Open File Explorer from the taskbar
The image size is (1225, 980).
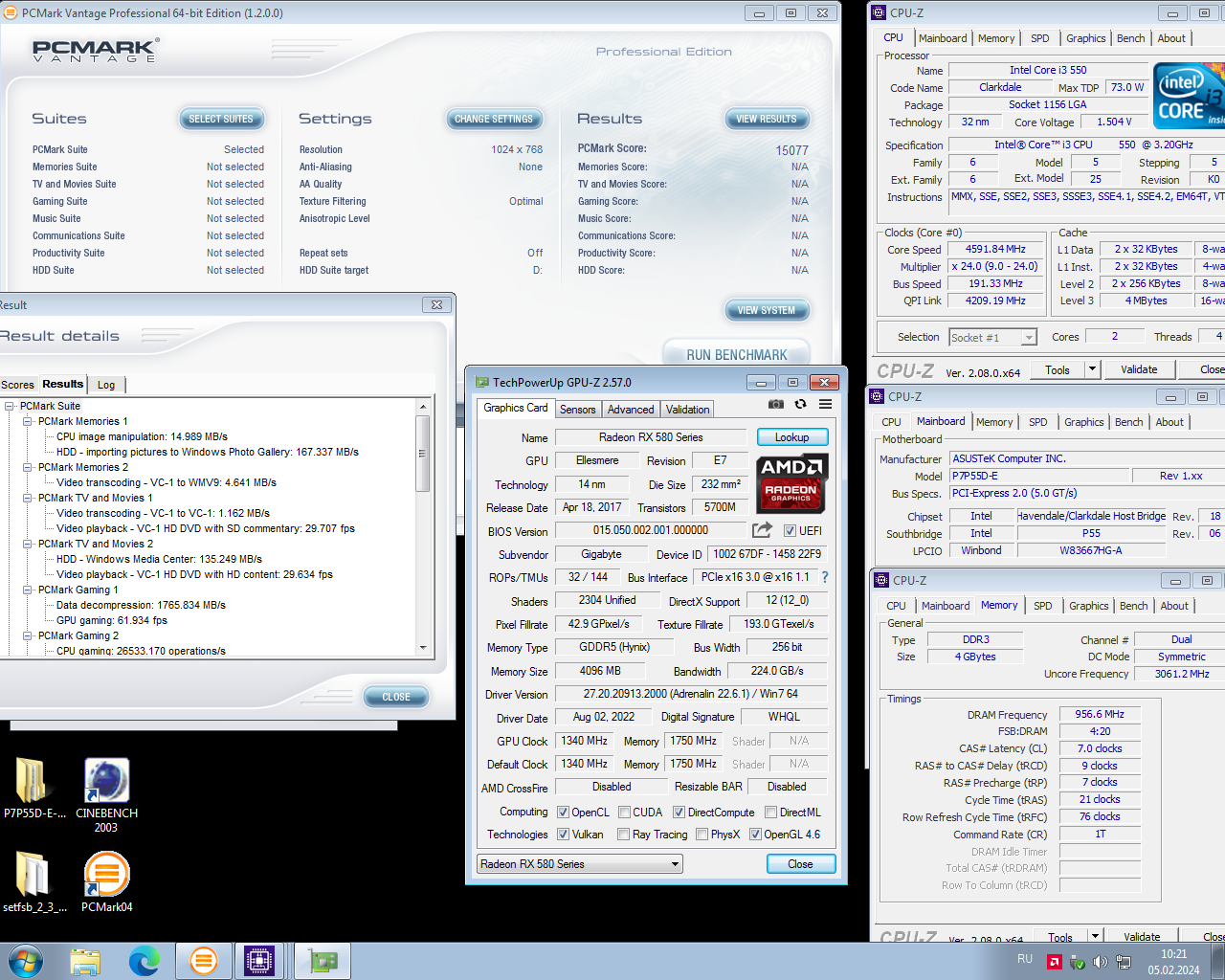85,961
